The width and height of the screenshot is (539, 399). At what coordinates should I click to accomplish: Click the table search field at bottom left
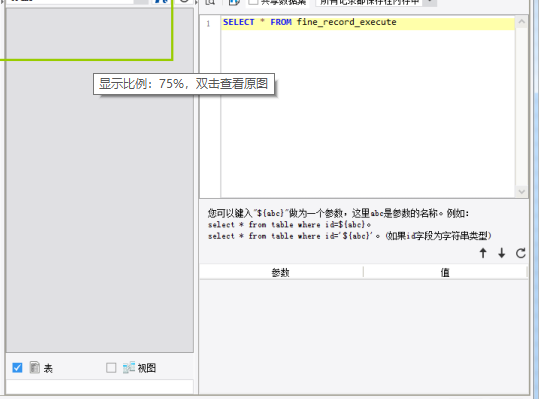(x=100, y=386)
